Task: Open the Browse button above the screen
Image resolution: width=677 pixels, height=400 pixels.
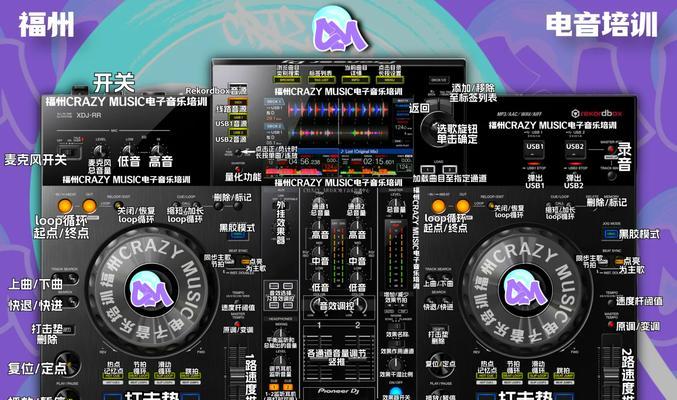Action: tap(287, 80)
